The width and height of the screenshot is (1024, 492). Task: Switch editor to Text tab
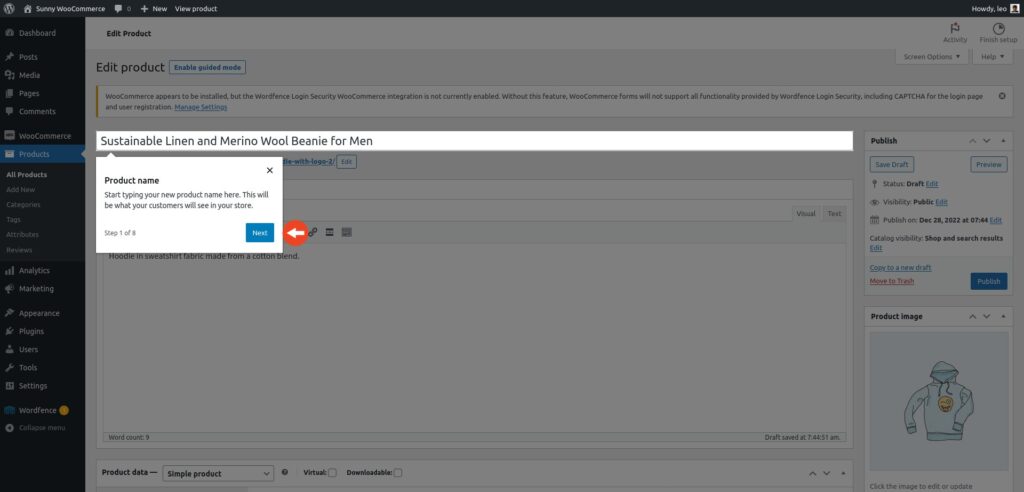point(834,214)
